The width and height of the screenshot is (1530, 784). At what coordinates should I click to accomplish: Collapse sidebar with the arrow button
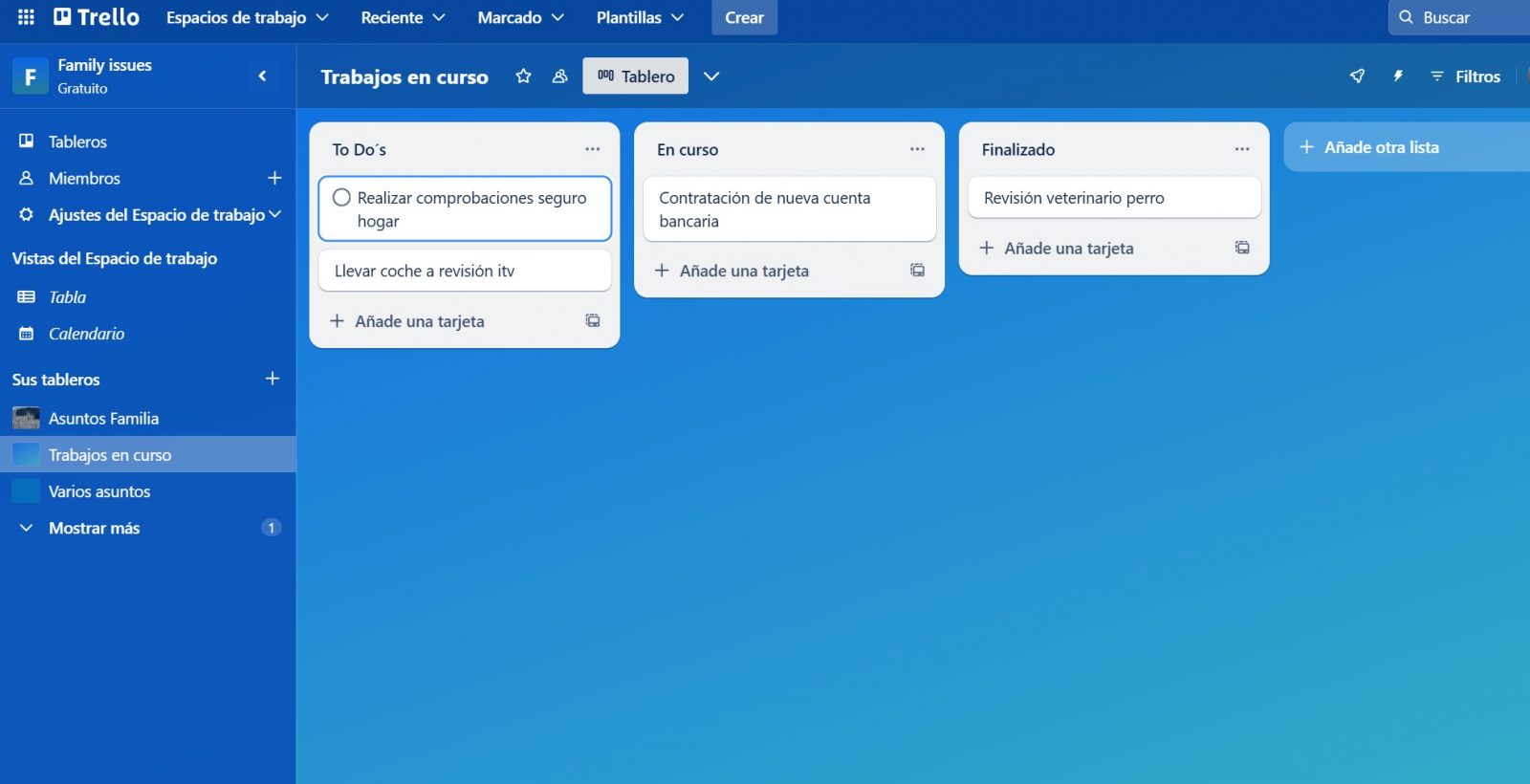pos(262,76)
